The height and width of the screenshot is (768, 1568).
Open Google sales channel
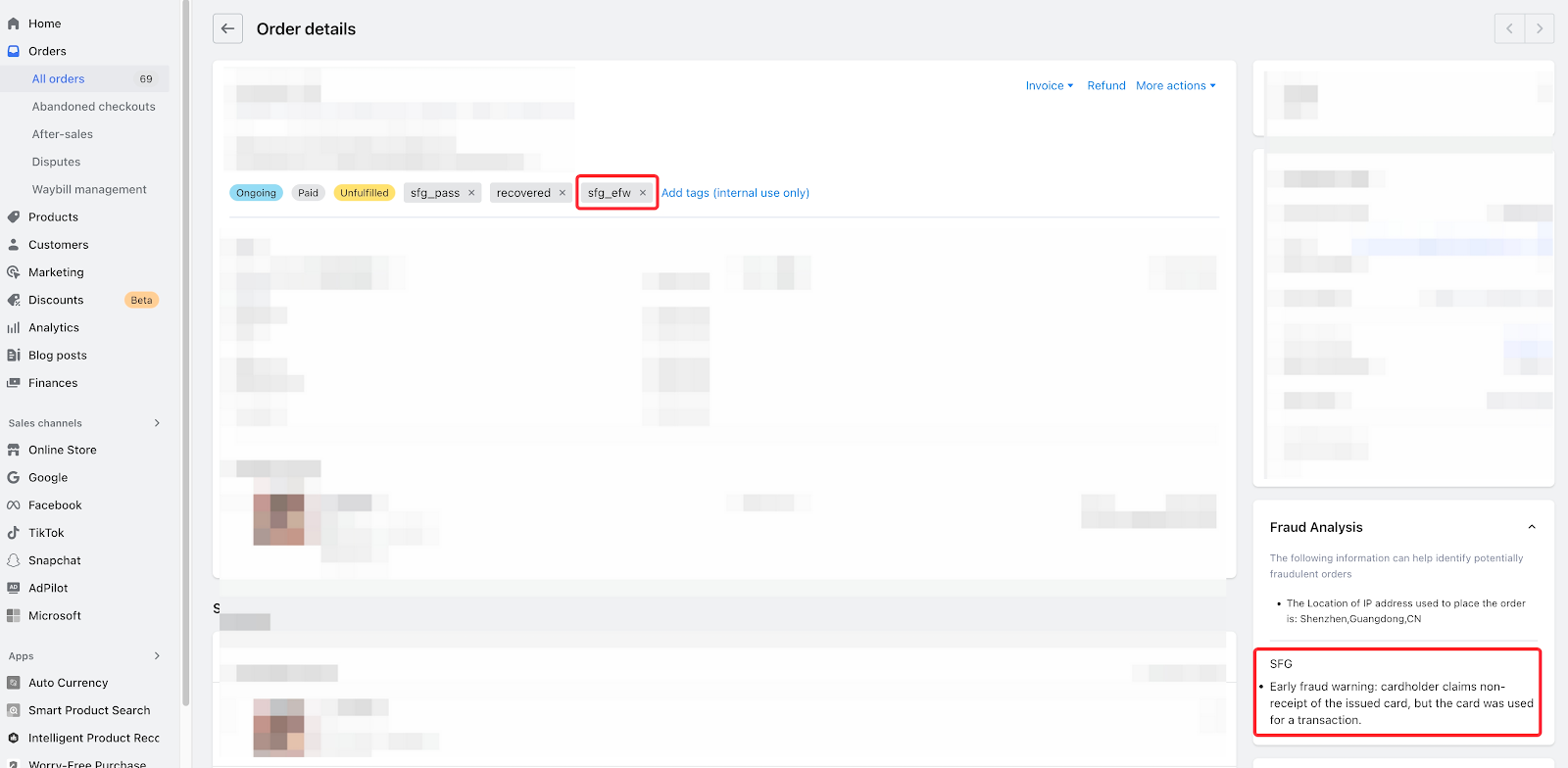pos(48,478)
